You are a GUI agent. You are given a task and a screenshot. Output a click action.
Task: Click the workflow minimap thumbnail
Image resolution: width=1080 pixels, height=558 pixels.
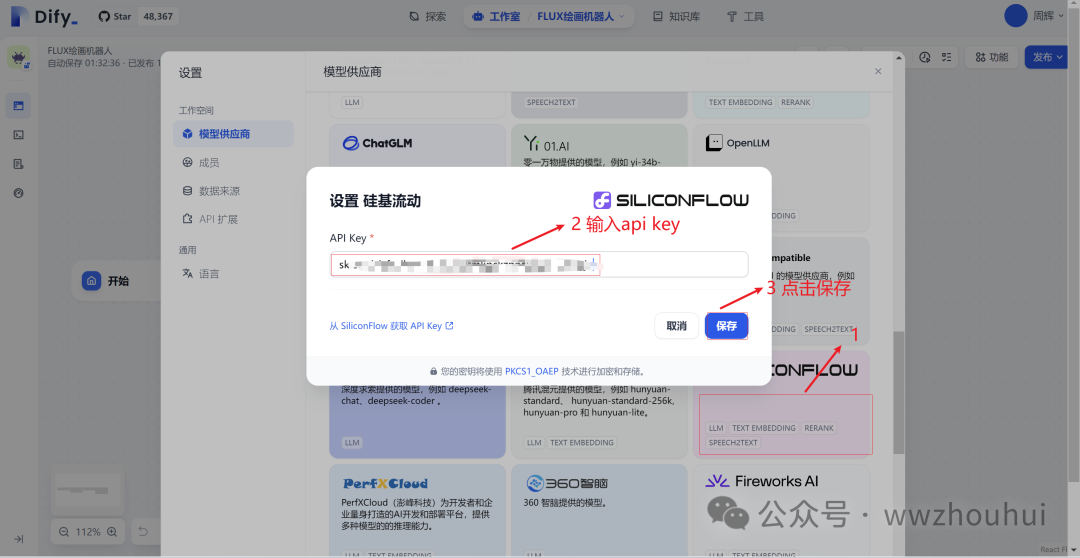[x=87, y=489]
